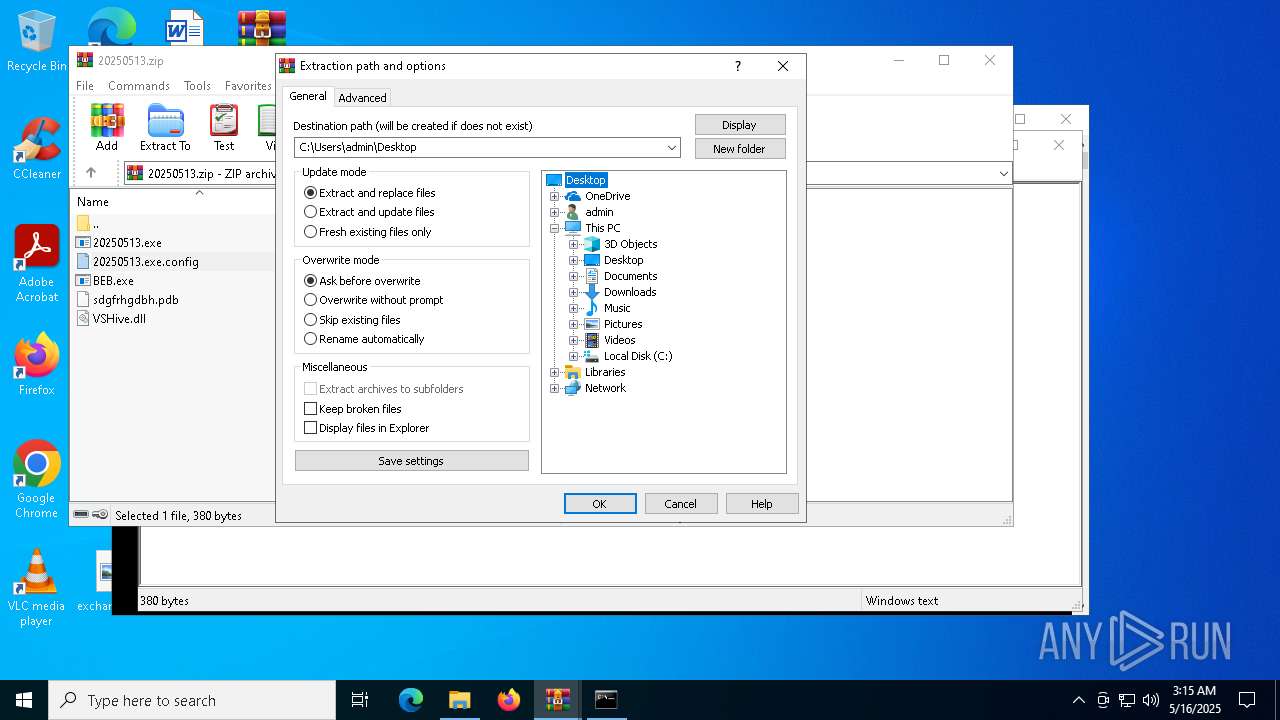Viewport: 1280px width, 720px height.
Task: Select Libraries in the folder tree
Action: pos(605,372)
